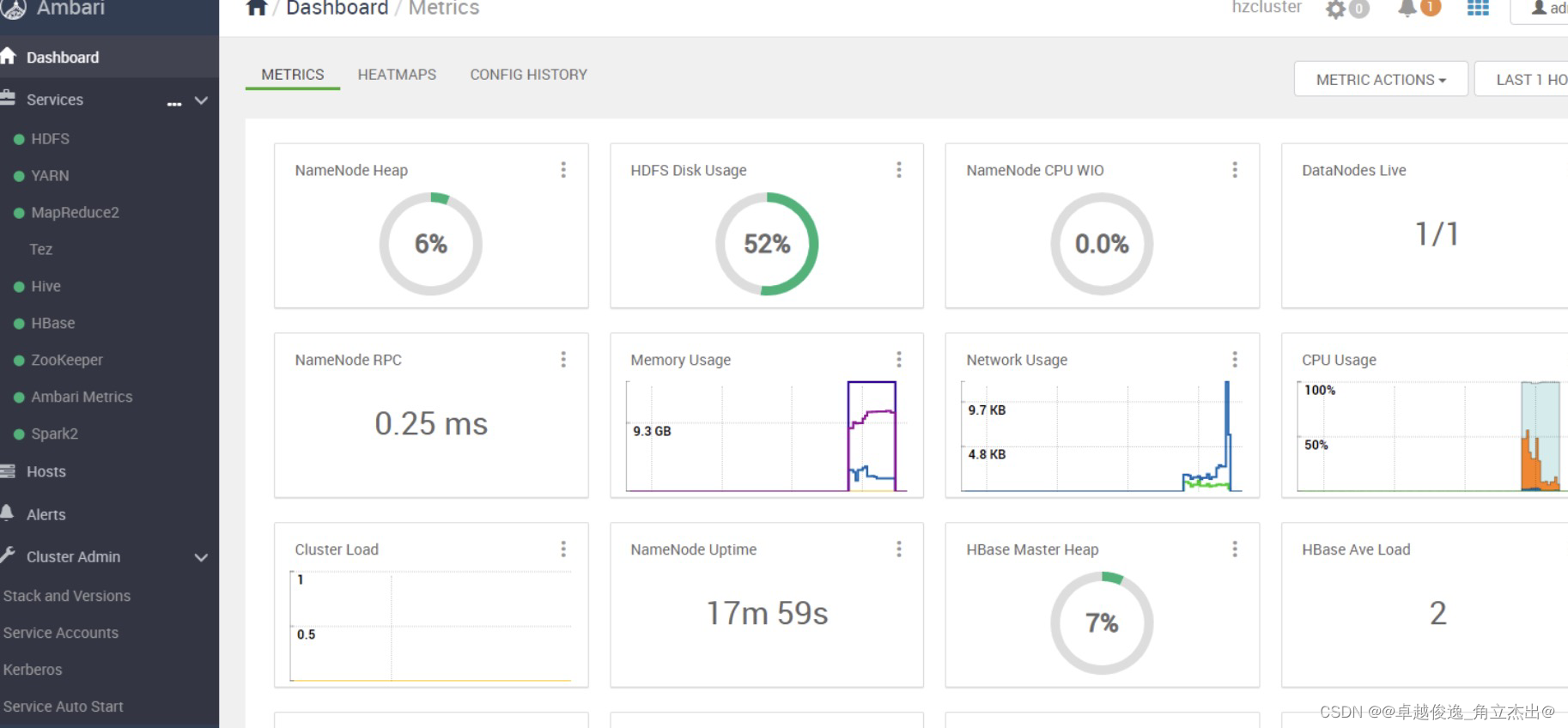Open Kerberos settings
The image size is (1568, 728).
33,670
